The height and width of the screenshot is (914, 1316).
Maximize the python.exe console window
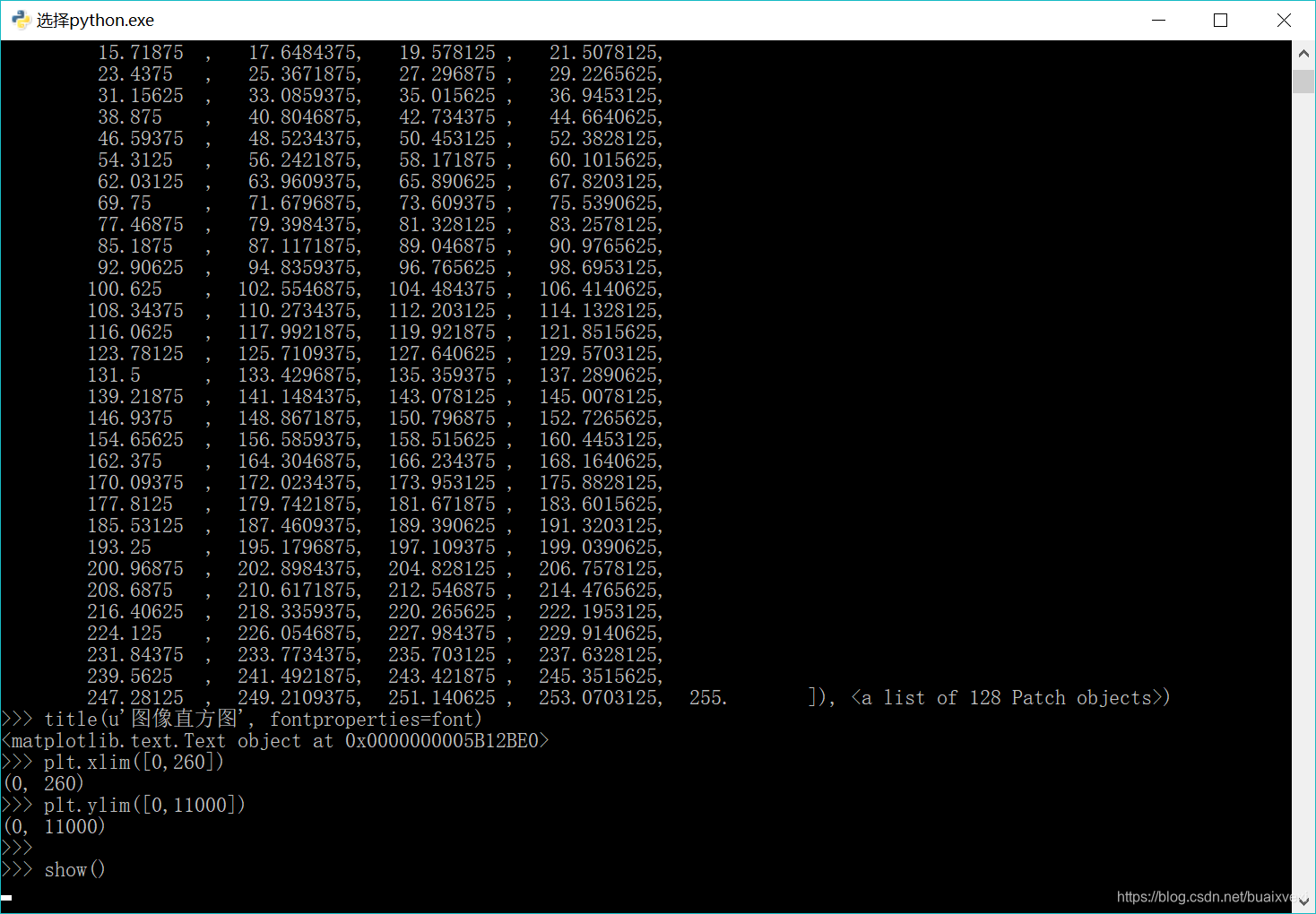(x=1220, y=20)
